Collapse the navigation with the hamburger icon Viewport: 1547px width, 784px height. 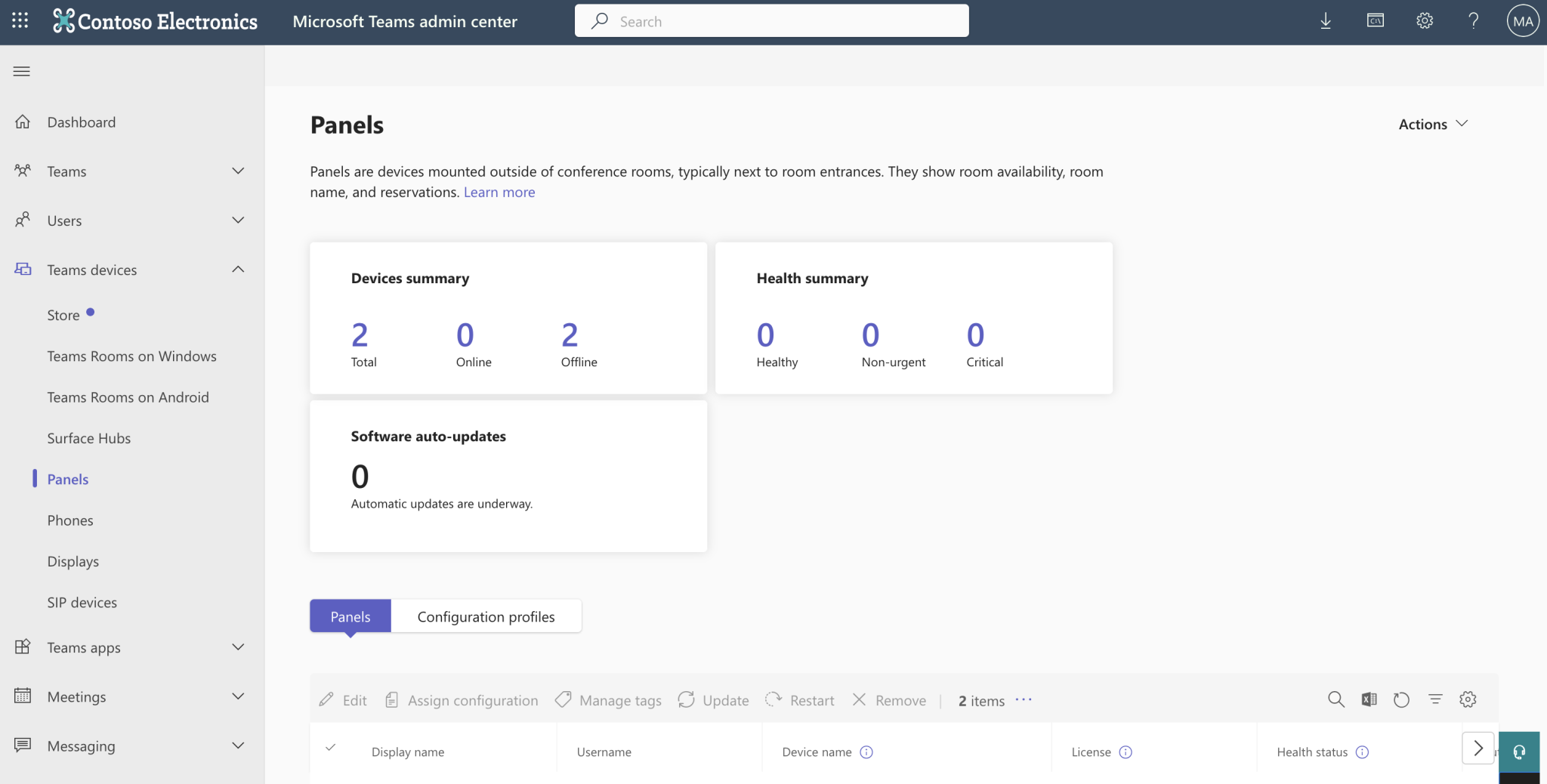(x=20, y=70)
